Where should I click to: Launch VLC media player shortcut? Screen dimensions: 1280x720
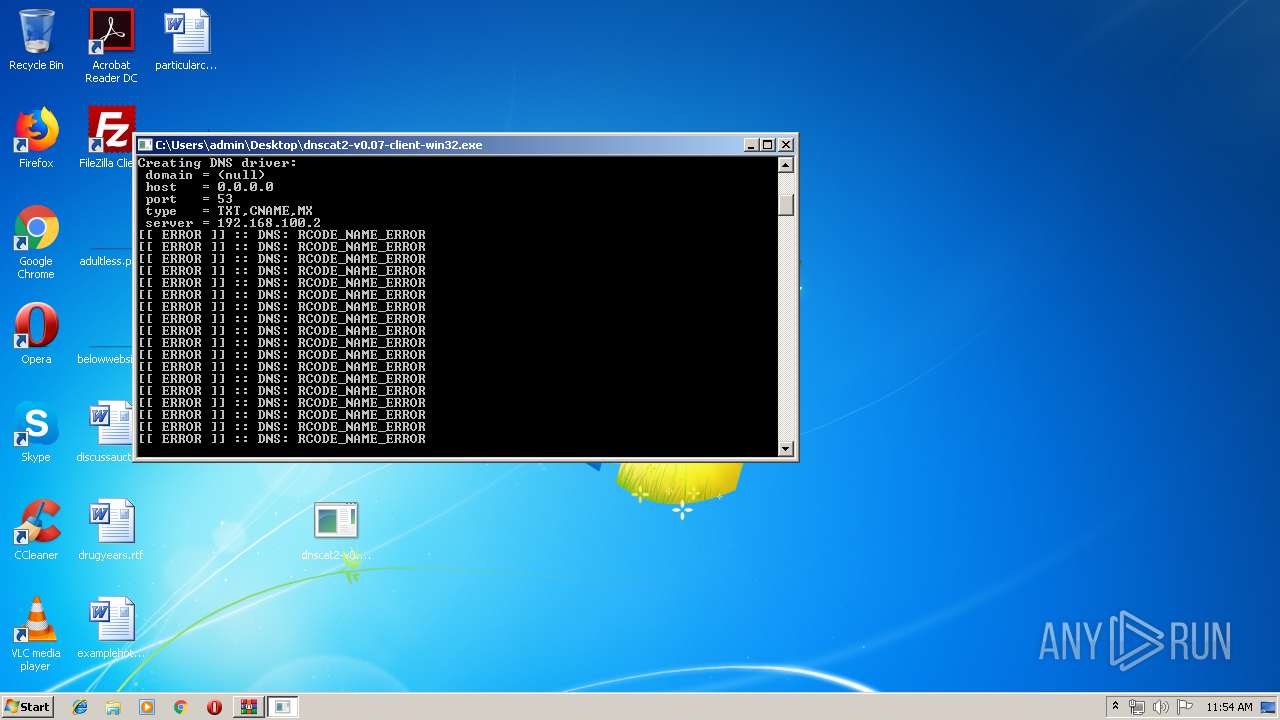36,634
